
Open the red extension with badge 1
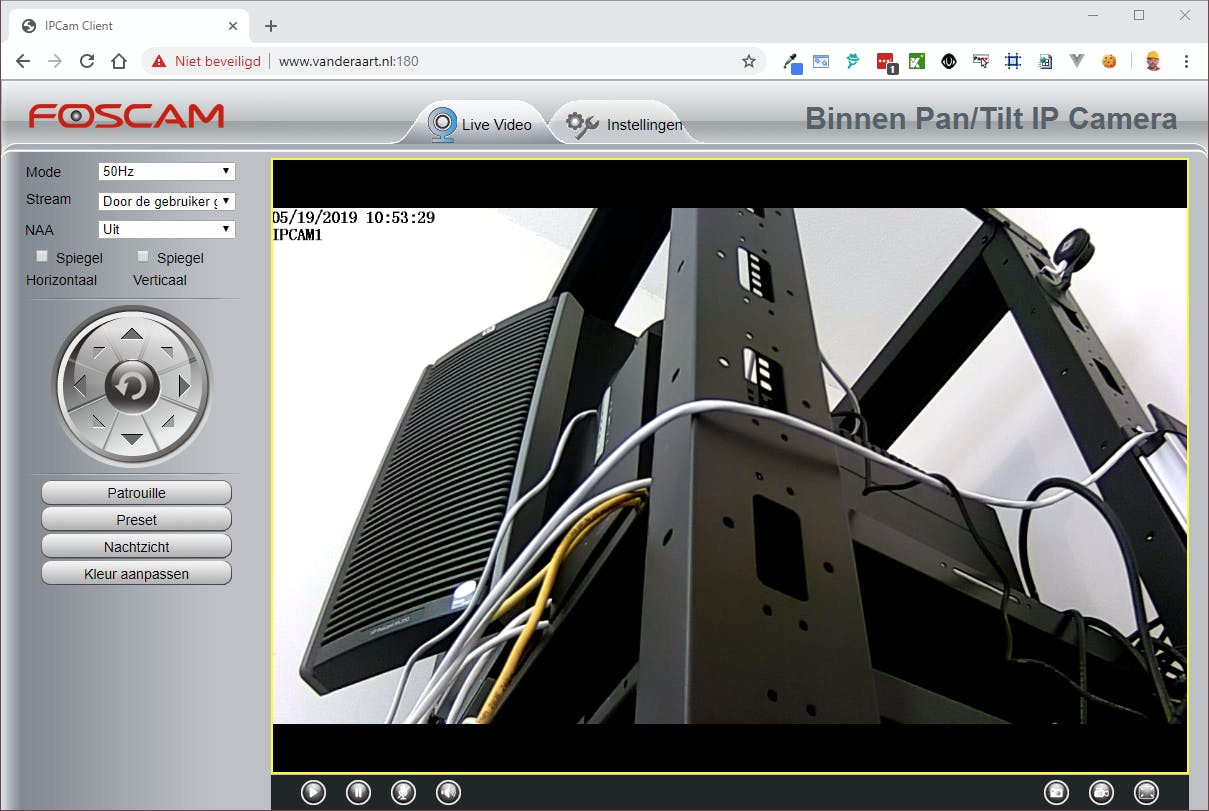tap(886, 62)
